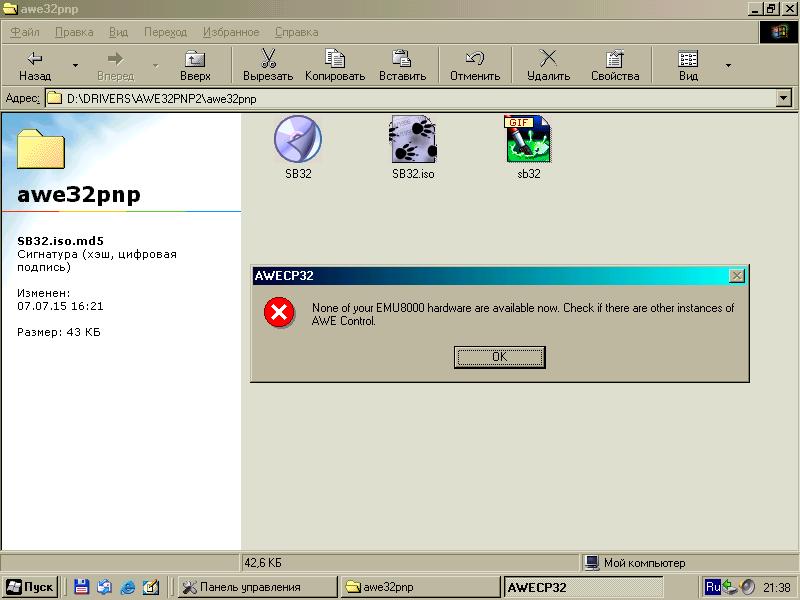This screenshot has width=800, height=600.
Task: Click the Вперед forward arrow button
Action: [x=115, y=65]
